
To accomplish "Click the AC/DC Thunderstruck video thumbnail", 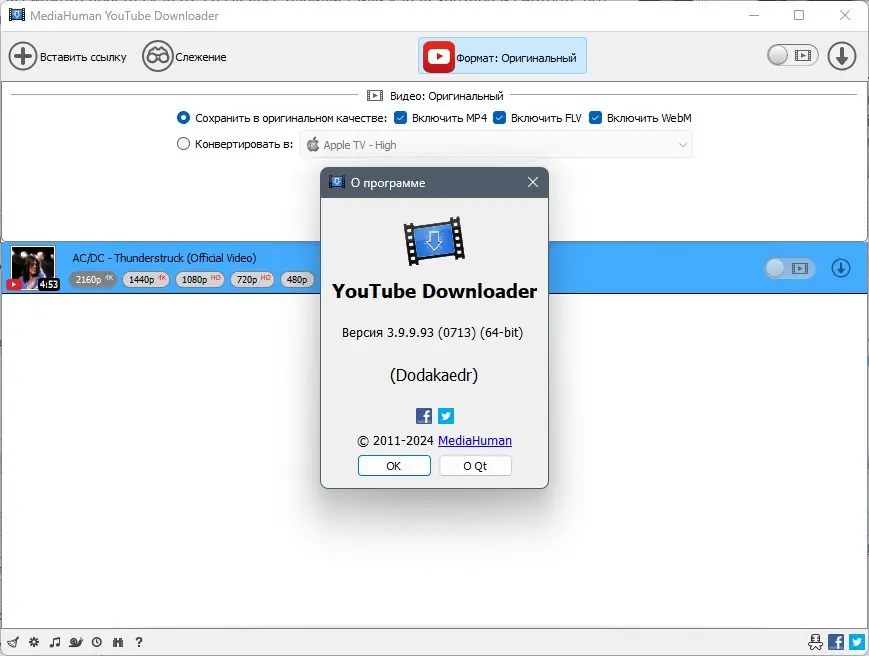I will point(33,268).
